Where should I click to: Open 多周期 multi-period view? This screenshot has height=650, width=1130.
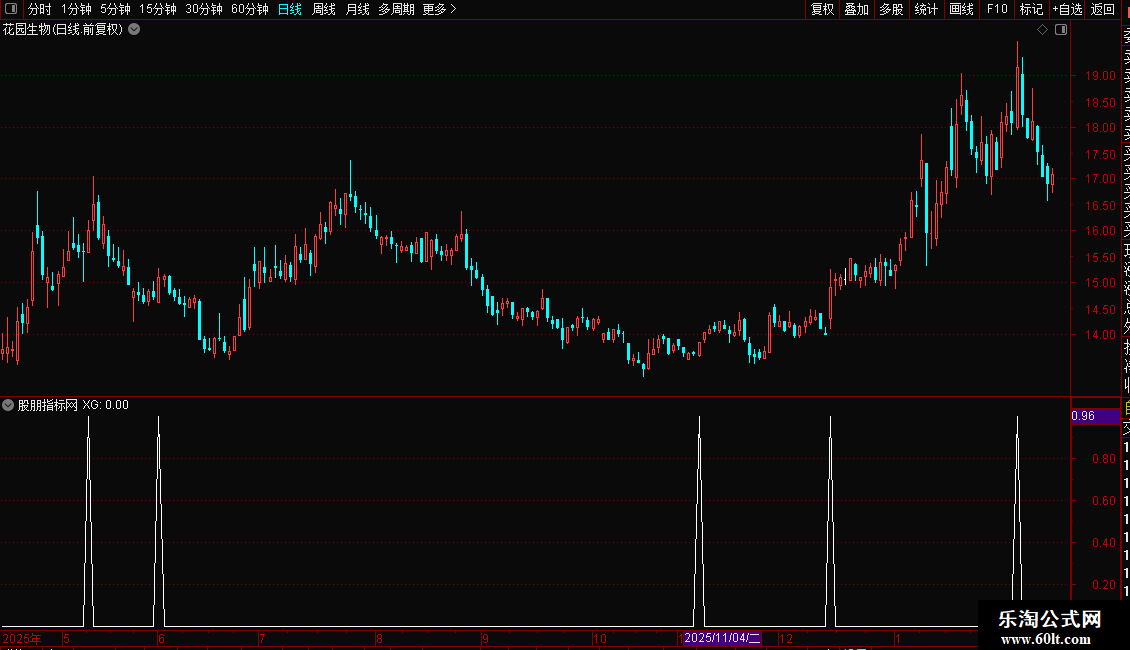point(396,9)
